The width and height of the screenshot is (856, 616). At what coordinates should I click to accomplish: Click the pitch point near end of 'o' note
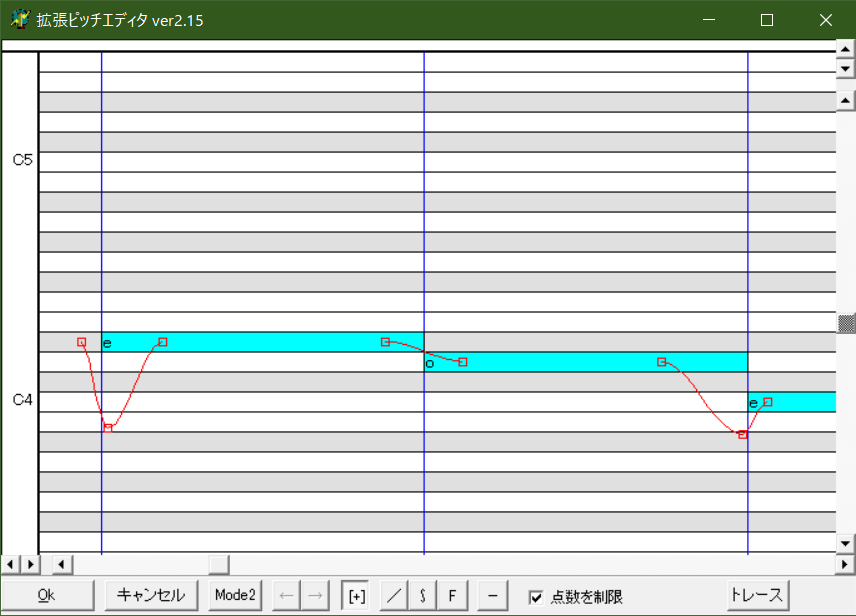[661, 362]
